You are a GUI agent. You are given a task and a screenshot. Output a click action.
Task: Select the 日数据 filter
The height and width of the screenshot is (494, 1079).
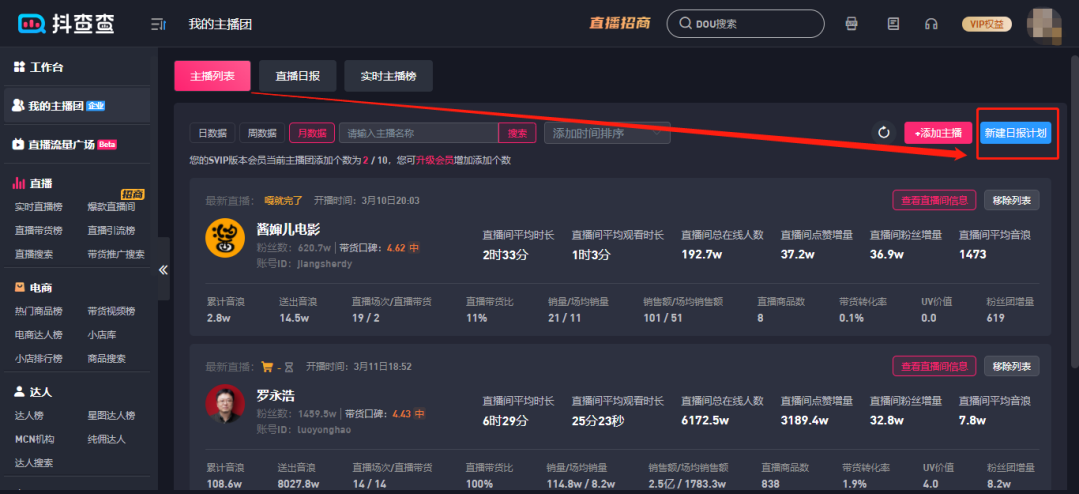click(x=212, y=133)
